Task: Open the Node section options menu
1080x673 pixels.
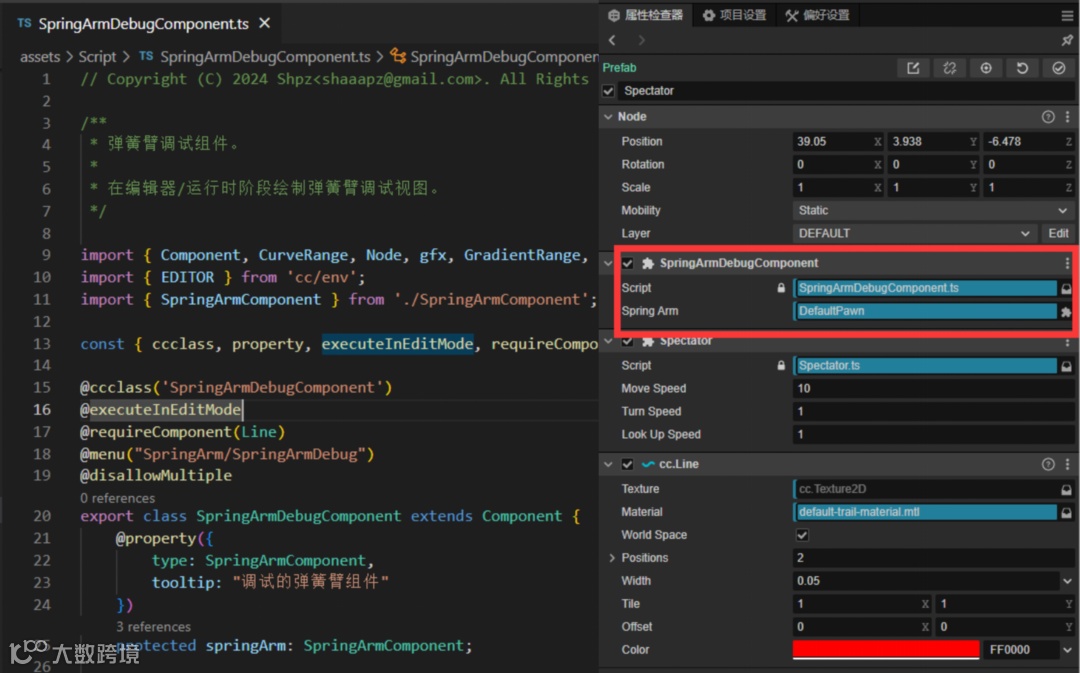Action: pos(1068,116)
